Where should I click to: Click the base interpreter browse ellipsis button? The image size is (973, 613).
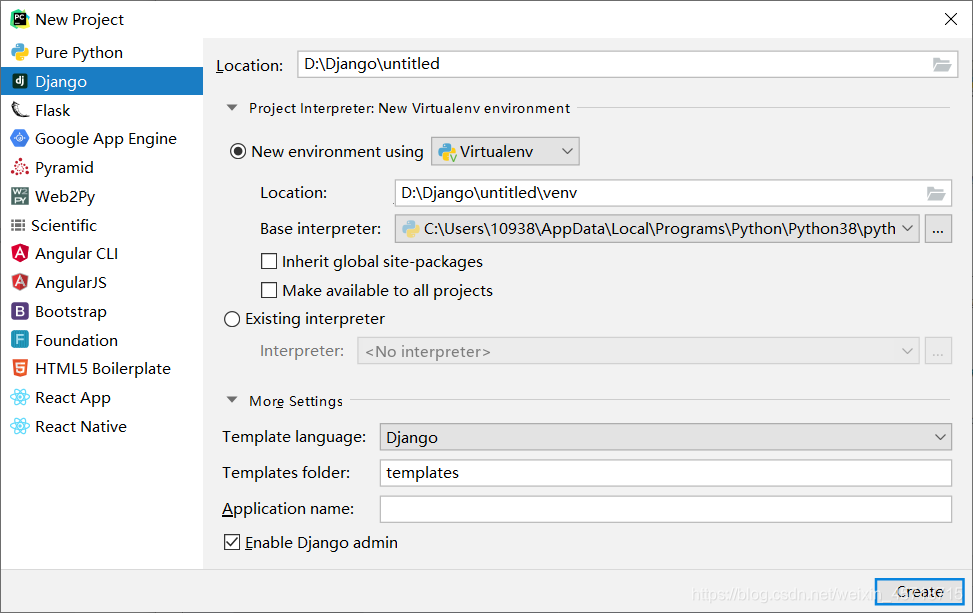click(x=938, y=229)
